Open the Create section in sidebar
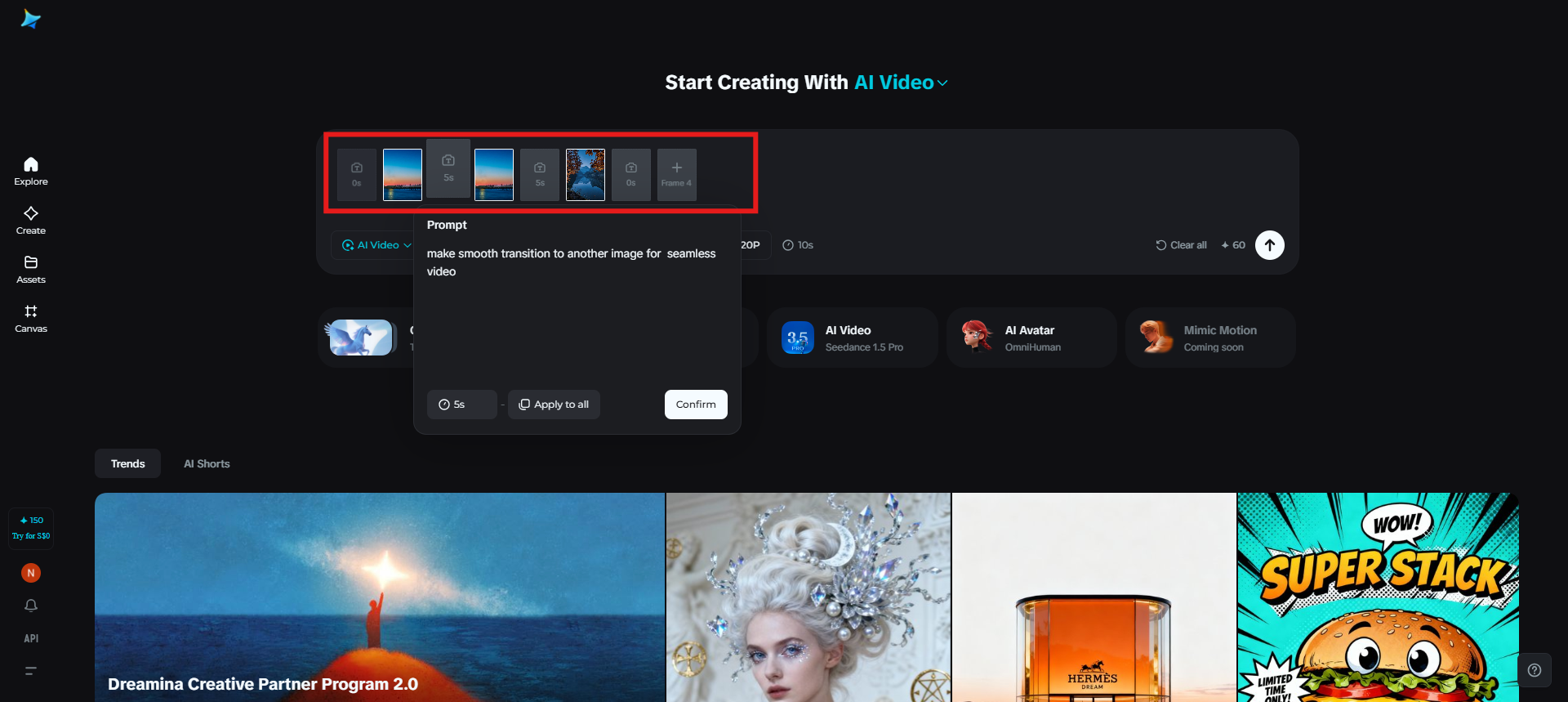The image size is (1568, 702). tap(31, 221)
